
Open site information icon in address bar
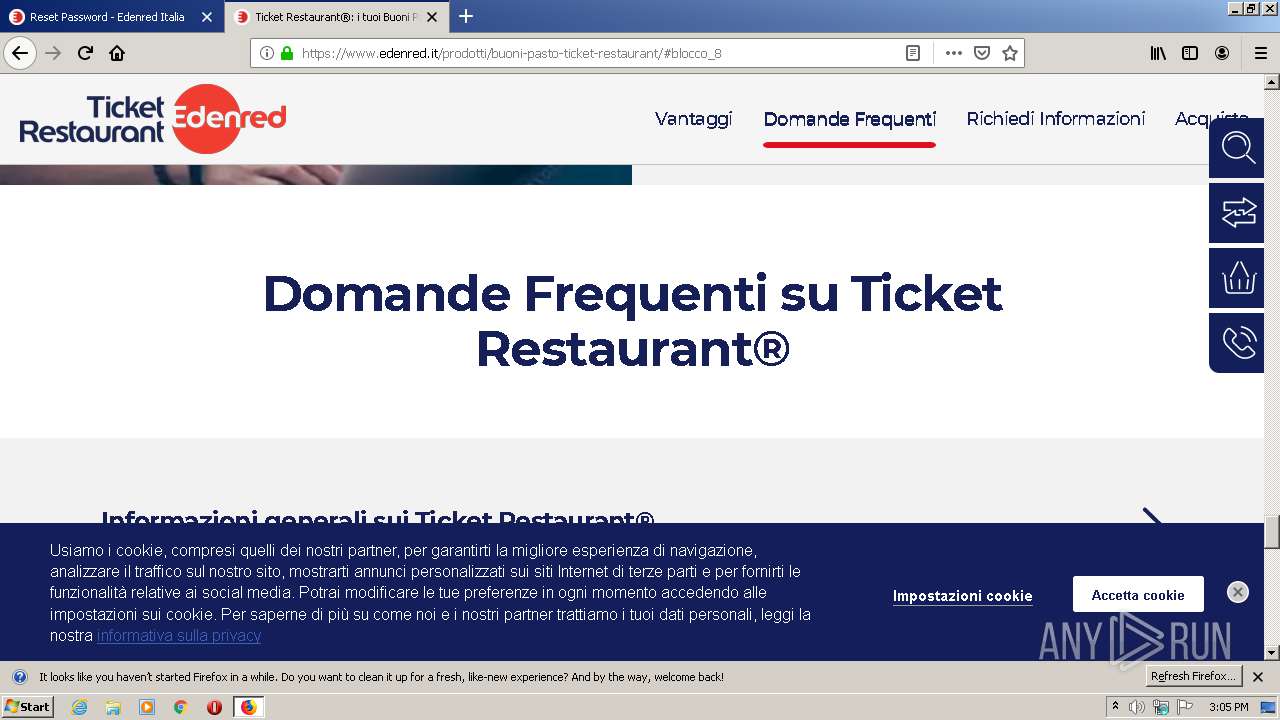(x=267, y=53)
